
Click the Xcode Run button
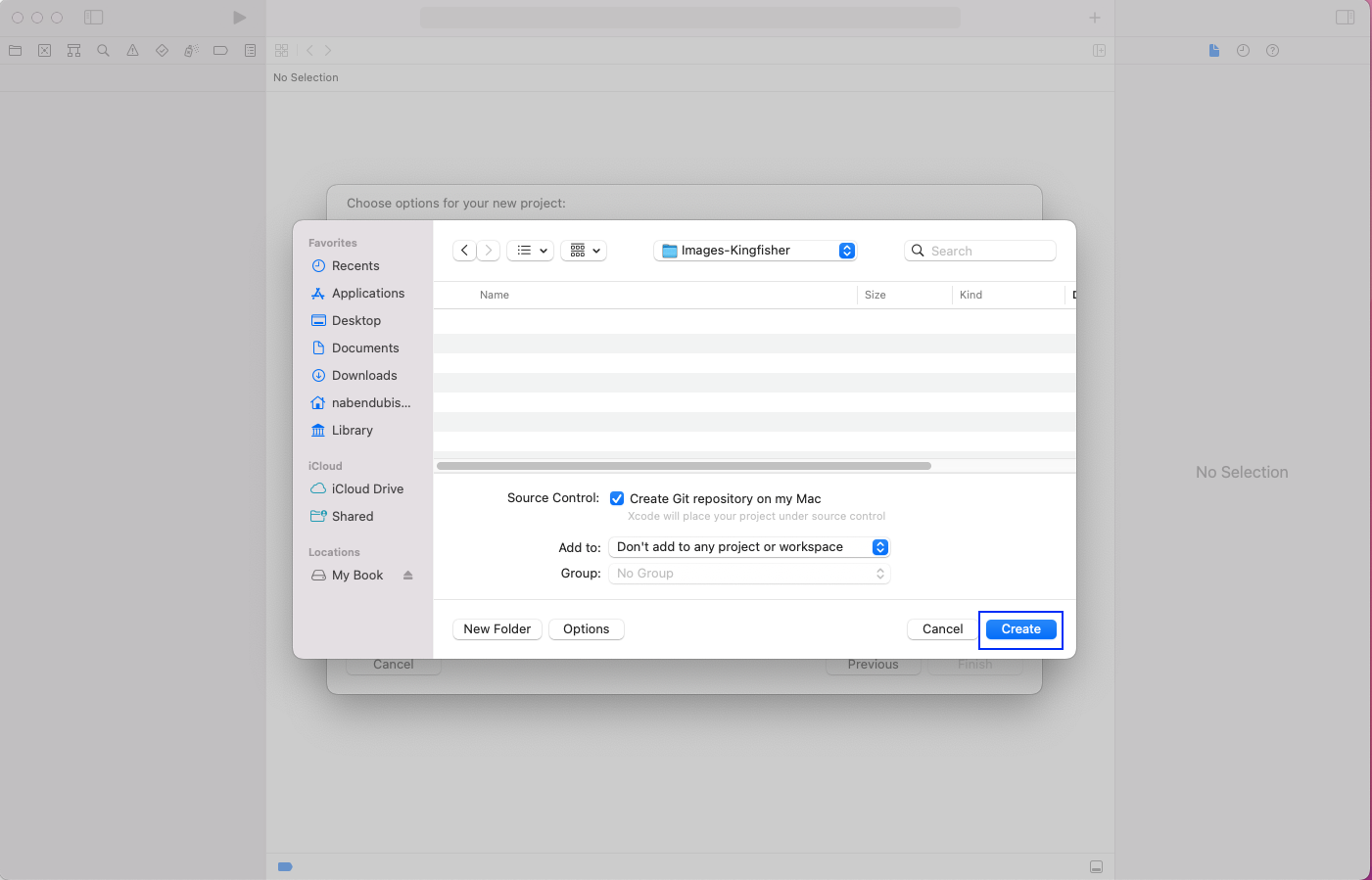(239, 18)
